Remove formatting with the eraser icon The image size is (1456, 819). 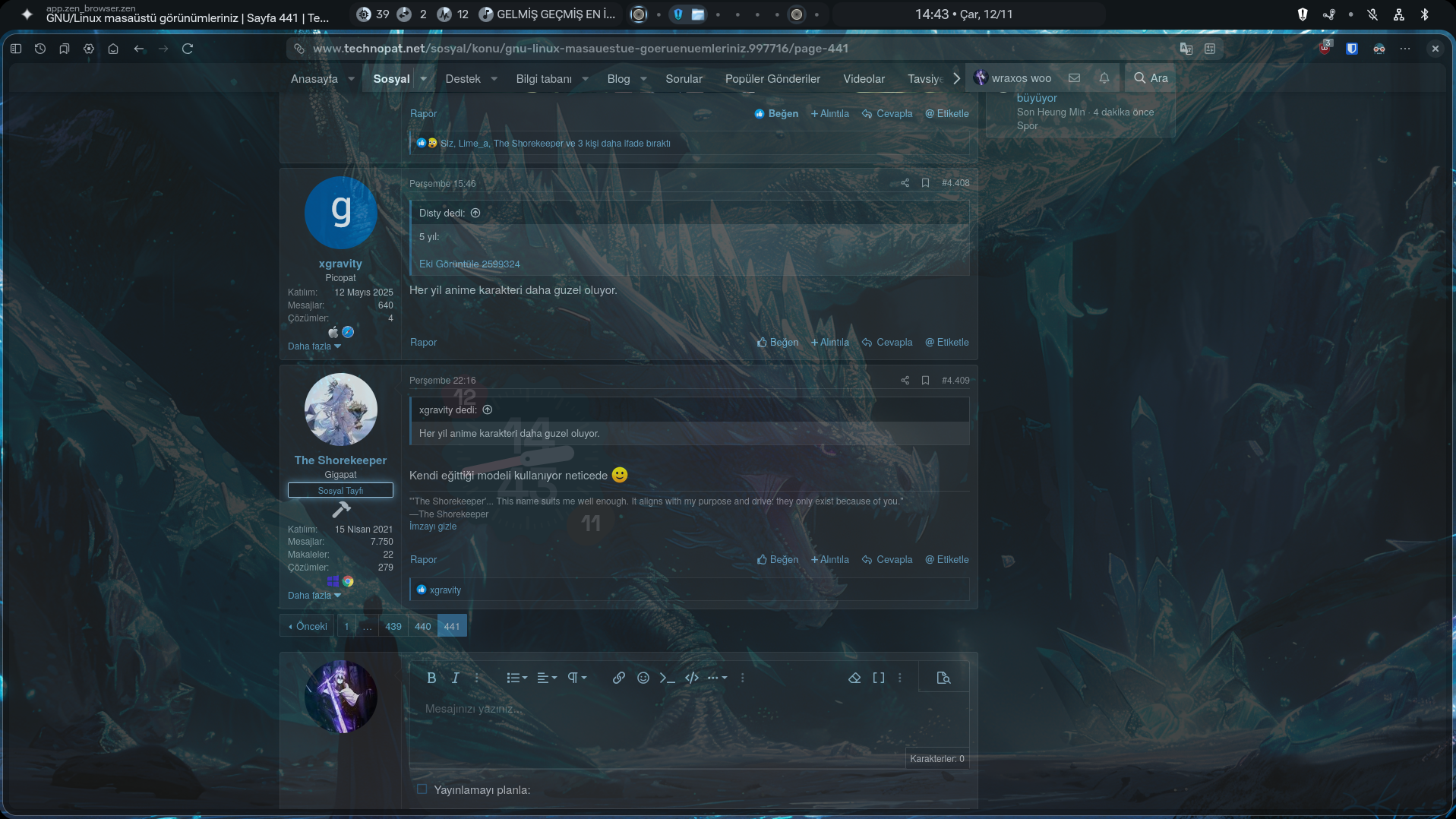854,678
